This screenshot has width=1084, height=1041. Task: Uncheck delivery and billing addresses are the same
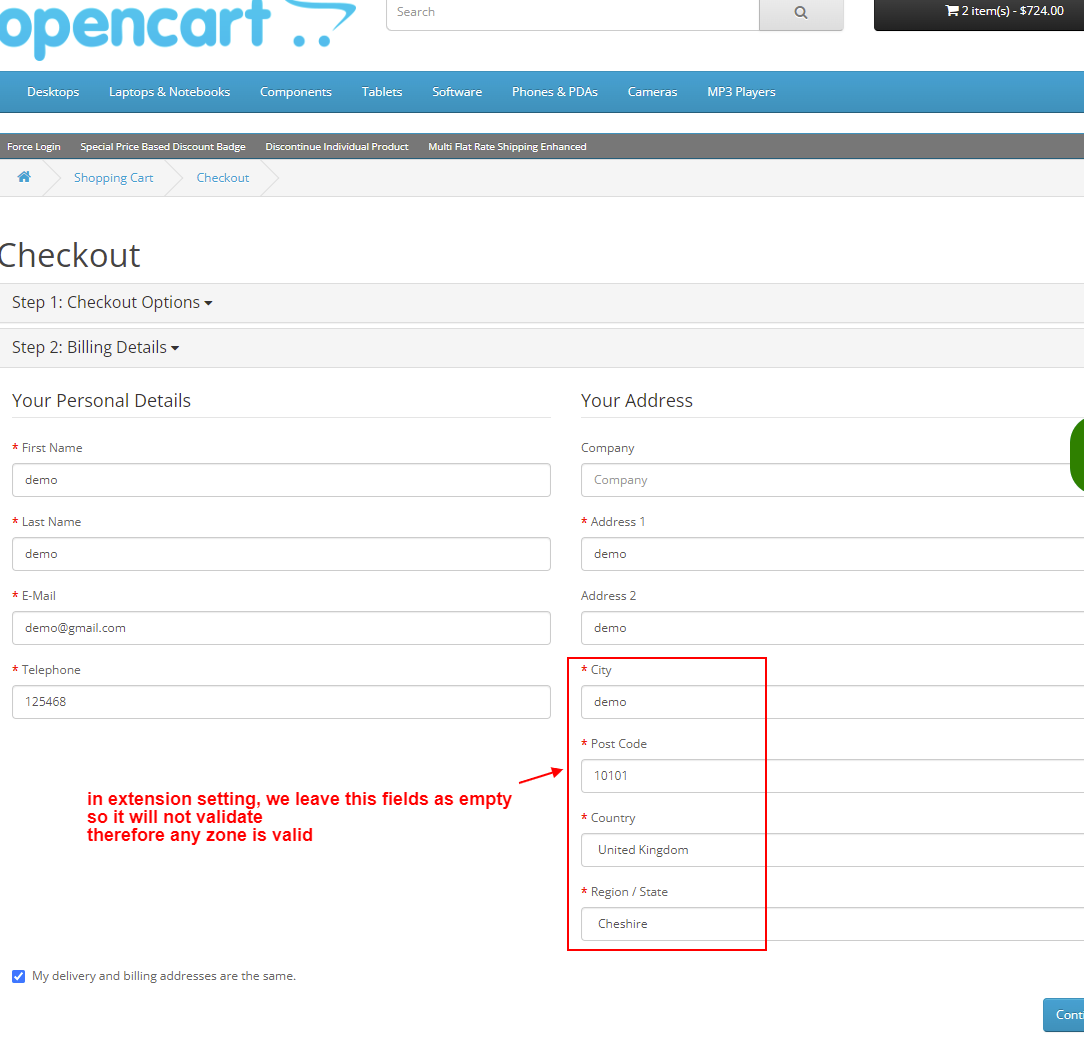[x=18, y=976]
